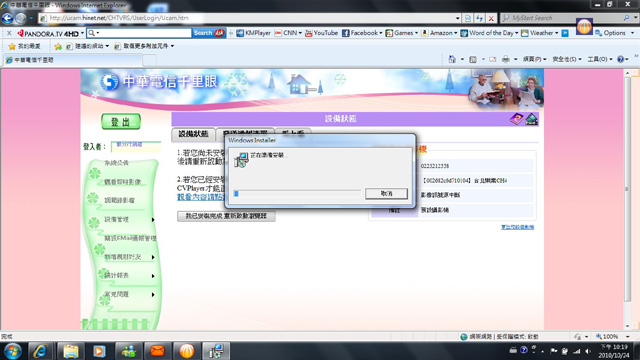
Task: Click the Print icon in the command bar
Action: [506, 59]
